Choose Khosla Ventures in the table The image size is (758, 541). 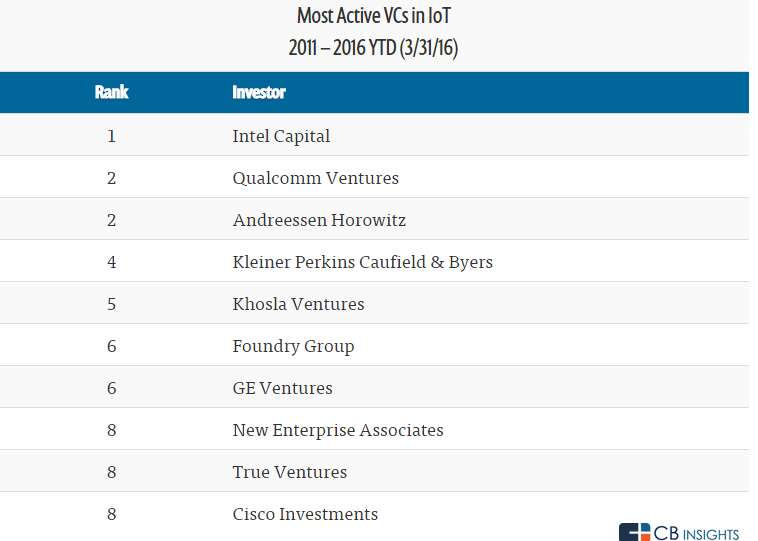point(298,304)
